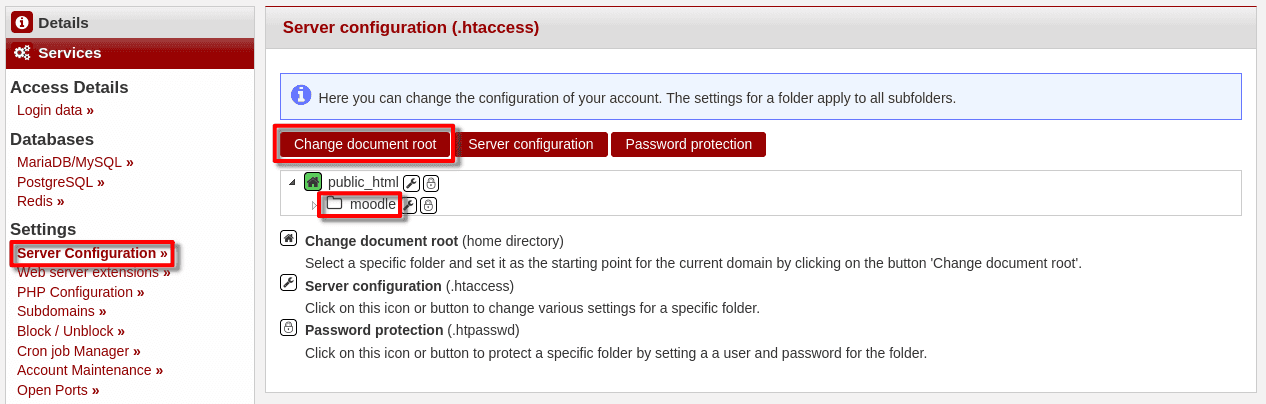
Task: Open the MariaDB/MySQL link
Action: pos(69,162)
